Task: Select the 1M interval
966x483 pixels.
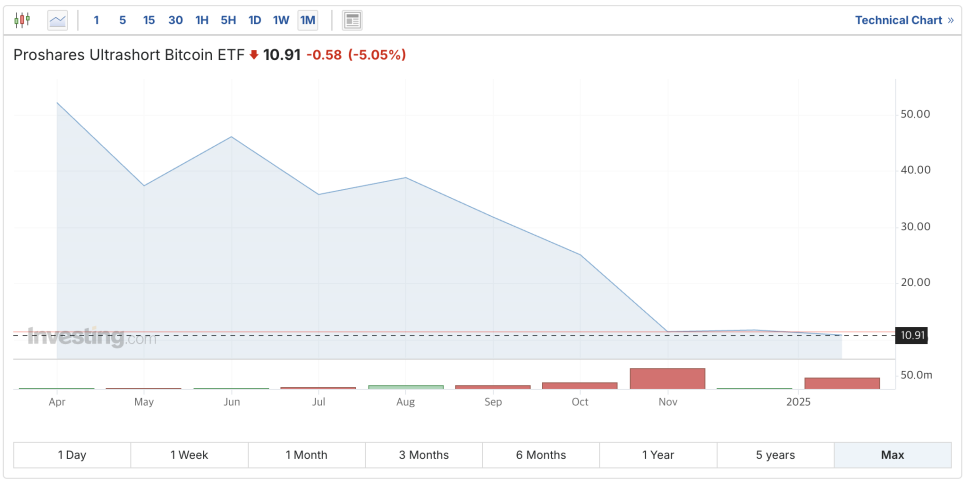Action: coord(307,20)
